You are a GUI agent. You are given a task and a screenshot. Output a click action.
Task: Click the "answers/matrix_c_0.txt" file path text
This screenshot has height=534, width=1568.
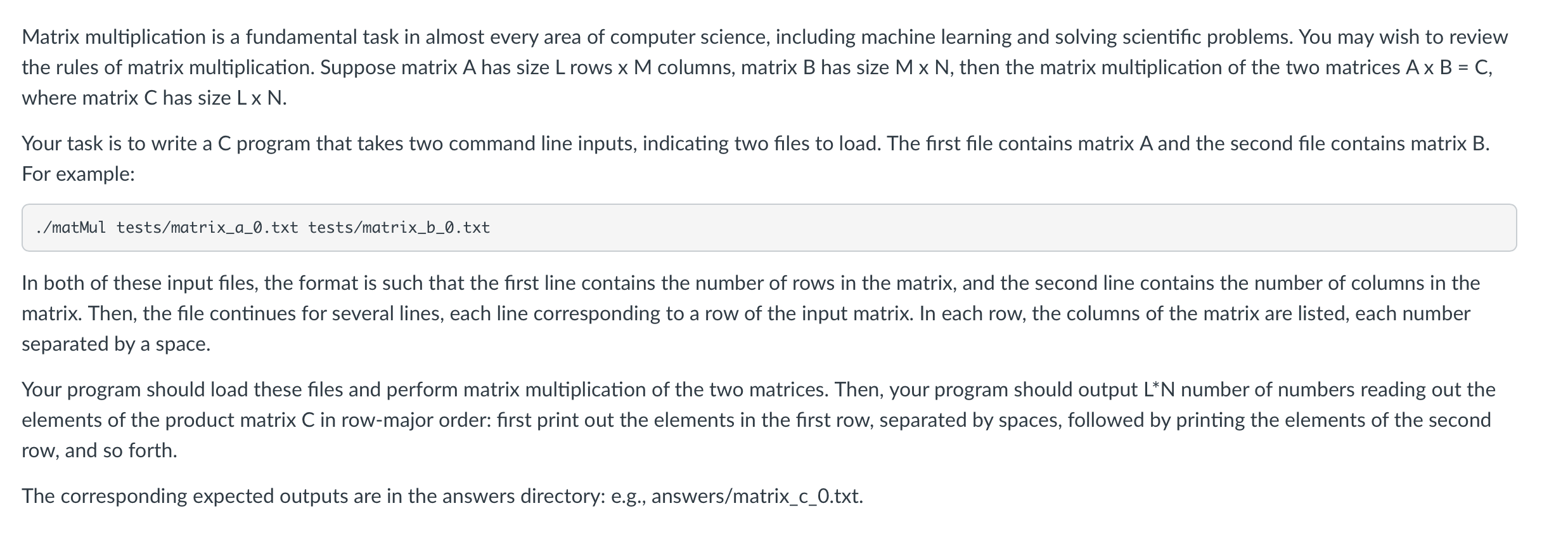[757, 496]
